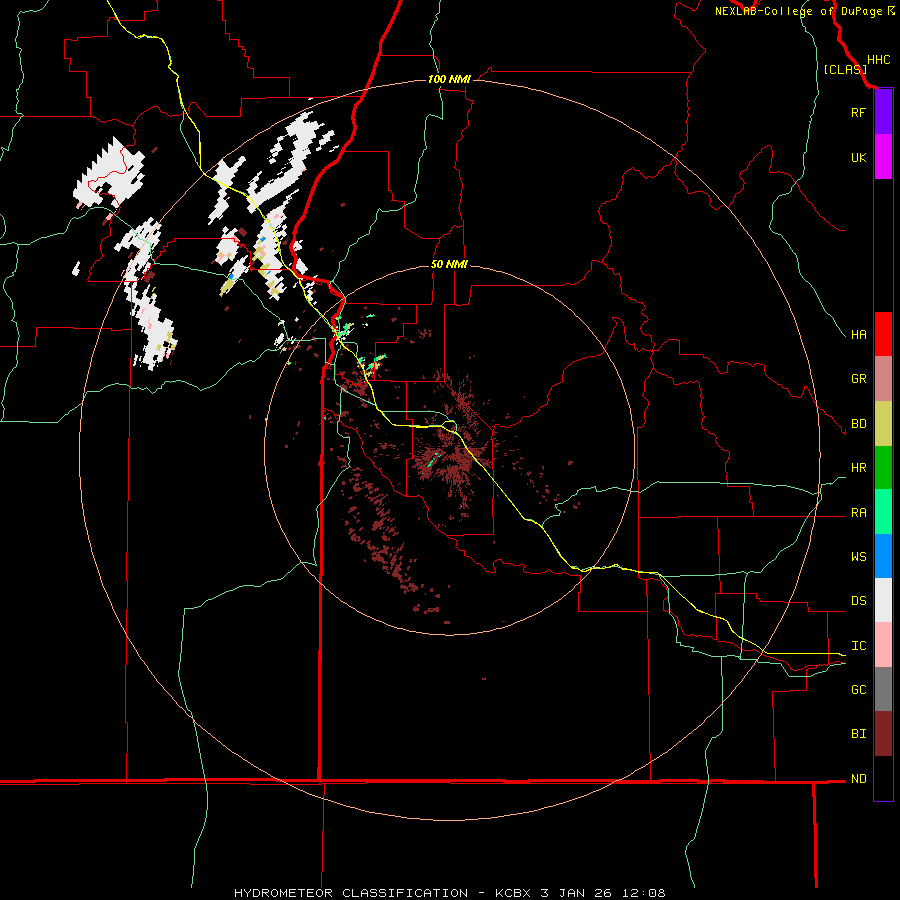The image size is (900, 900).
Task: Click the [CLAS] units label
Action: click(845, 70)
